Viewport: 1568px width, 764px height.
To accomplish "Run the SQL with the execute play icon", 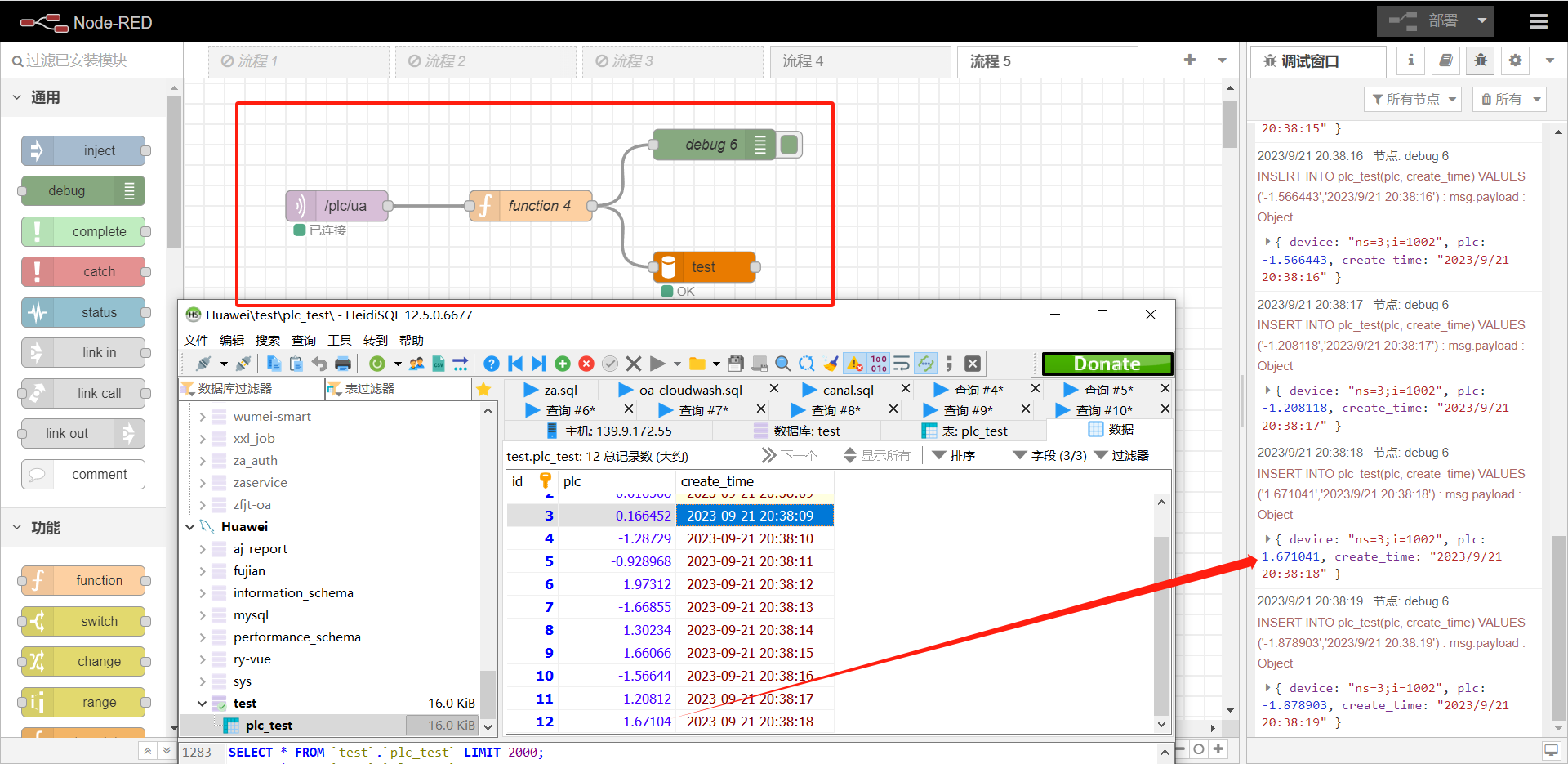I will click(657, 364).
